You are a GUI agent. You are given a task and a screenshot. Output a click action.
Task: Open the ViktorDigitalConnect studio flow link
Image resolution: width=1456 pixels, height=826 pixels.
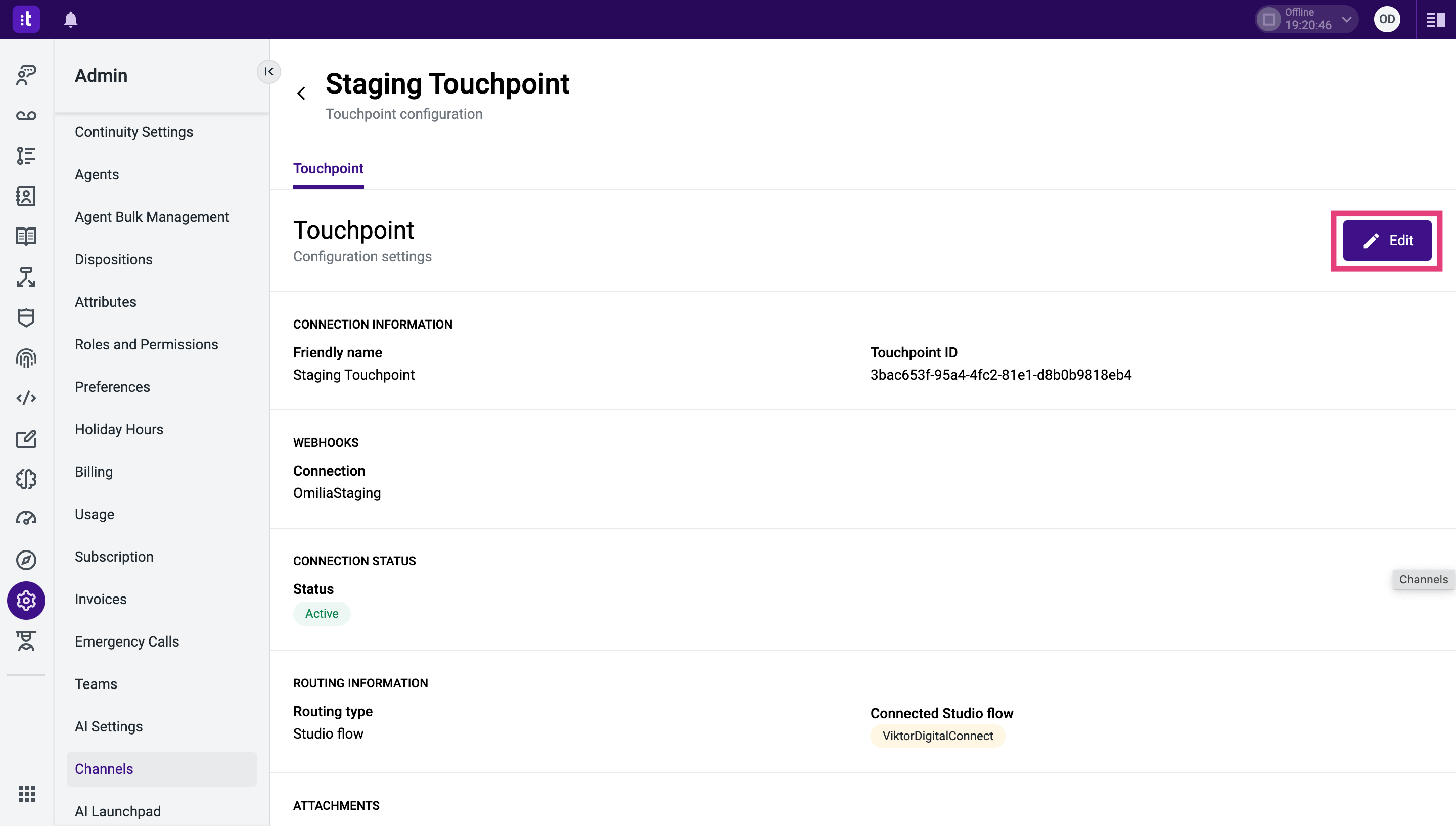pos(937,736)
